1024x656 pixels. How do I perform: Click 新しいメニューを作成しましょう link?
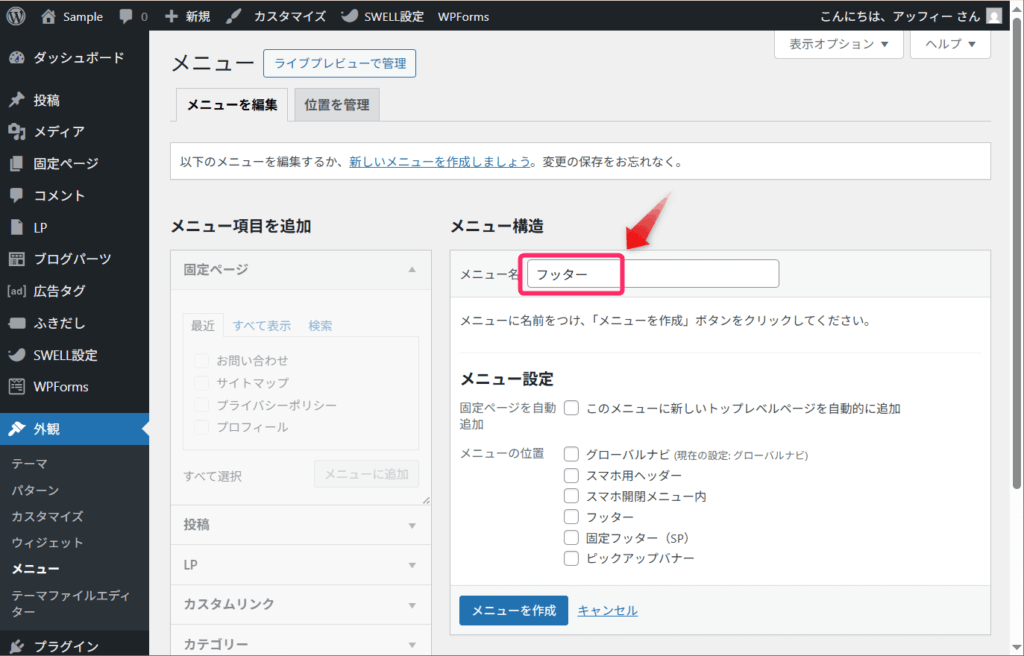point(440,162)
